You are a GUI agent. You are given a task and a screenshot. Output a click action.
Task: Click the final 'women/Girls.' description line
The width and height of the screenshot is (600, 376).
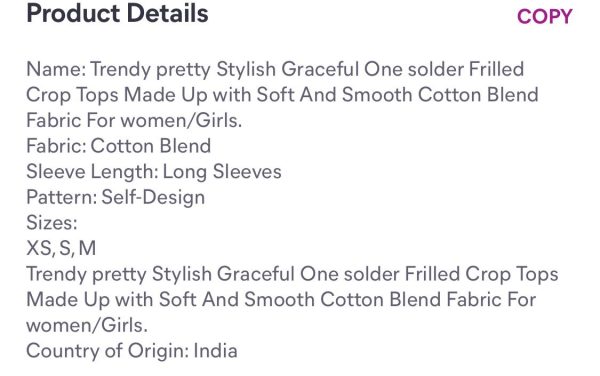pos(87,326)
